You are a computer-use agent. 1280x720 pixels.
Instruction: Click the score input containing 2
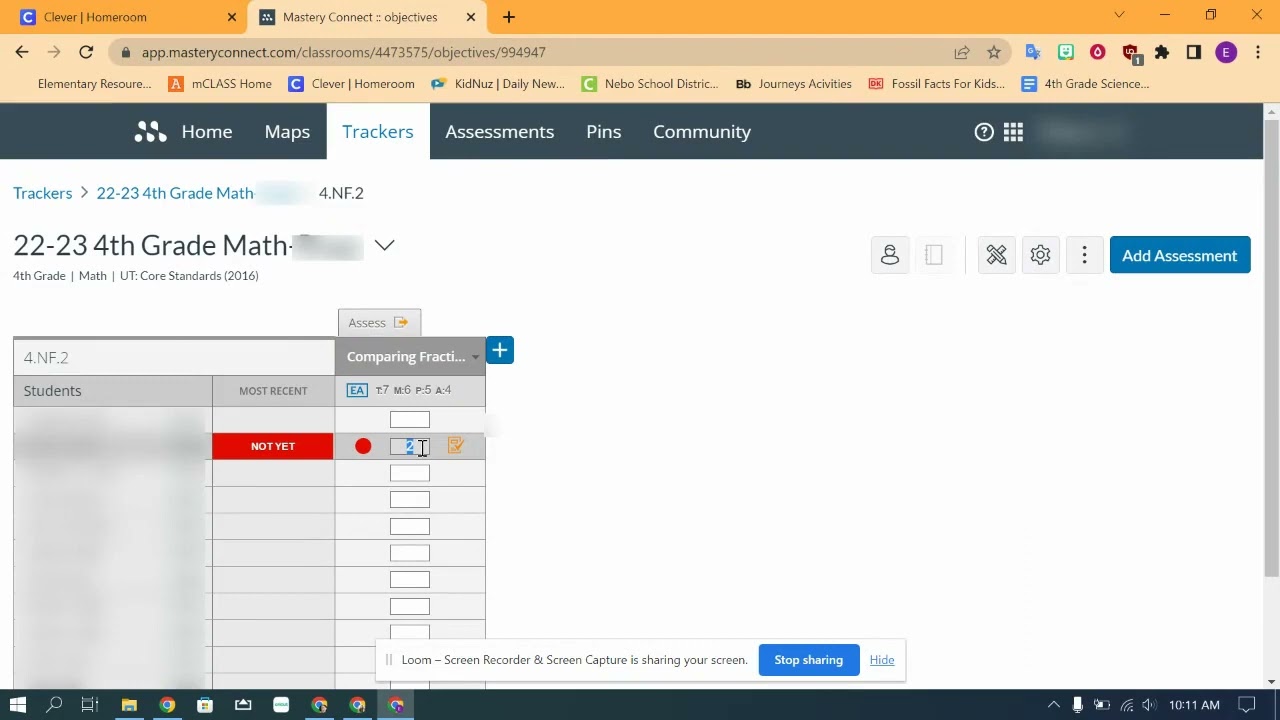[410, 446]
